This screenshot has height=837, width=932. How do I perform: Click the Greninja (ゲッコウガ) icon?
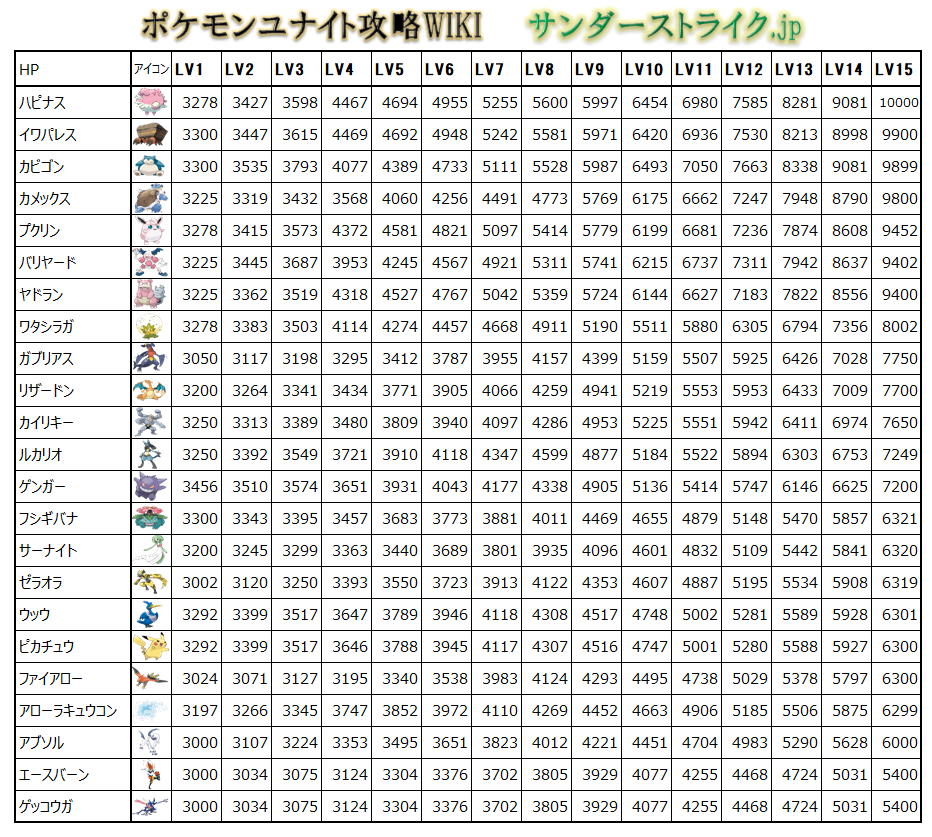pyautogui.click(x=150, y=807)
